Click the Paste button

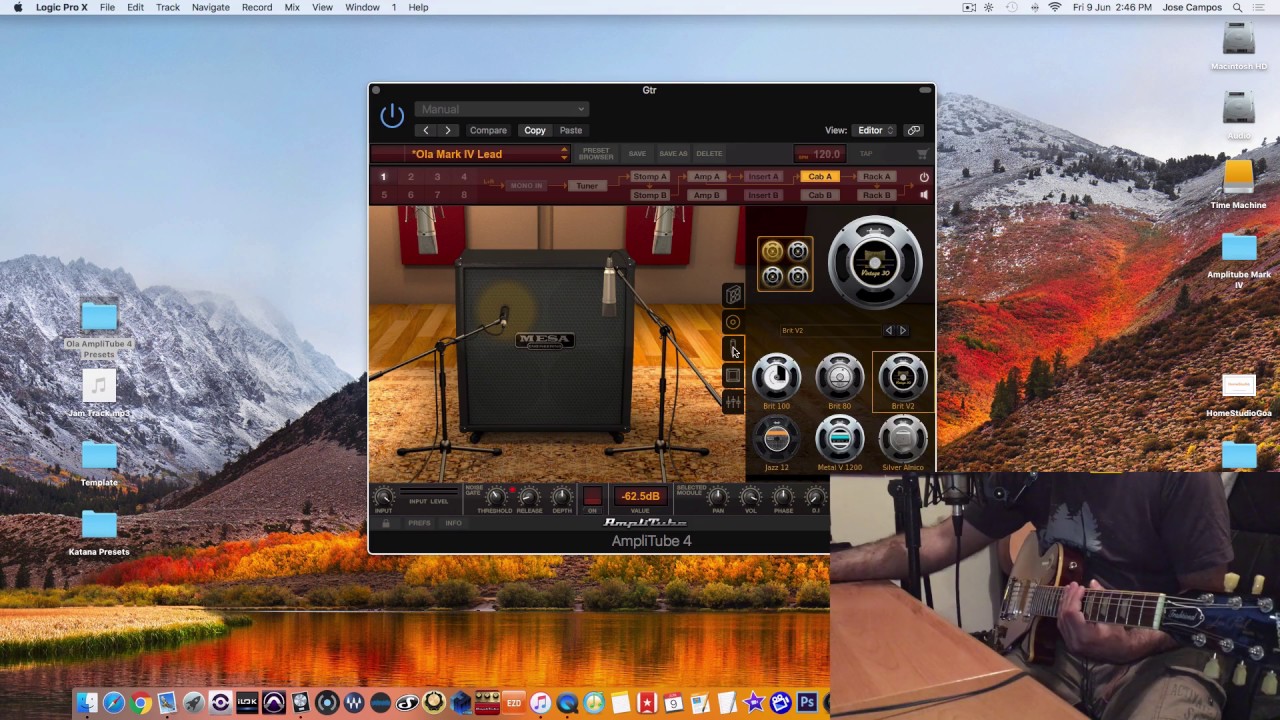571,130
